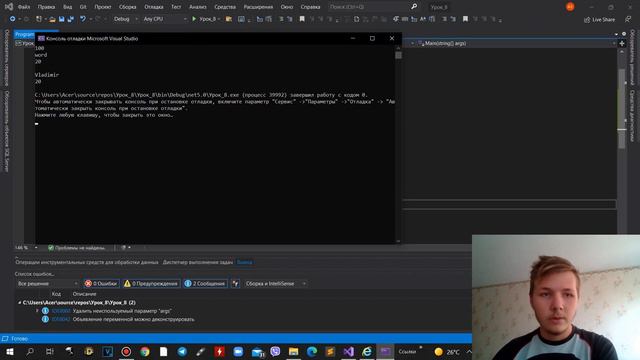
Task: Open the second message code link
Action: 60,319
